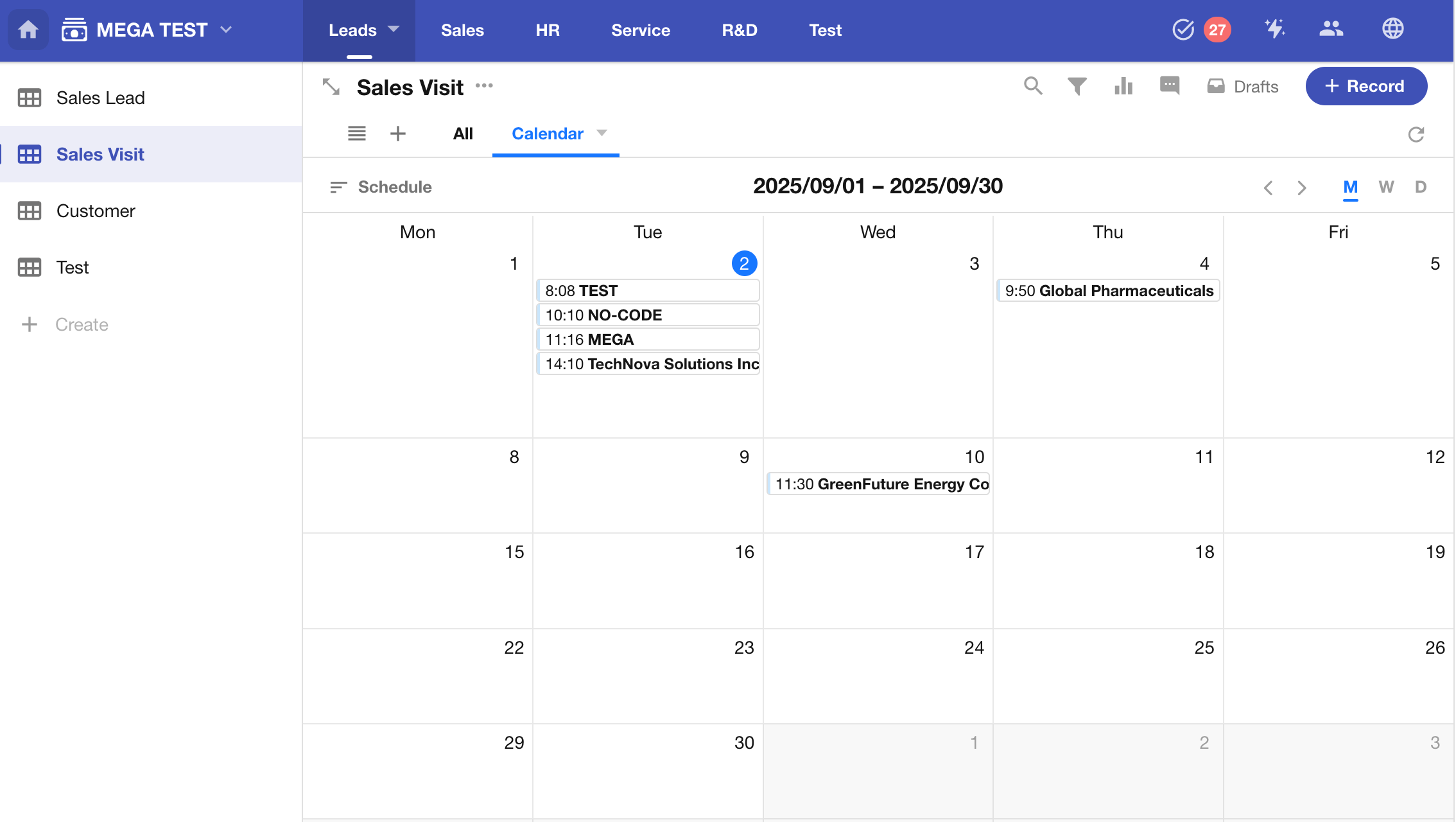Open the search icon in Sales Visit toolbar
This screenshot has height=822, width=1456.
pyautogui.click(x=1032, y=86)
